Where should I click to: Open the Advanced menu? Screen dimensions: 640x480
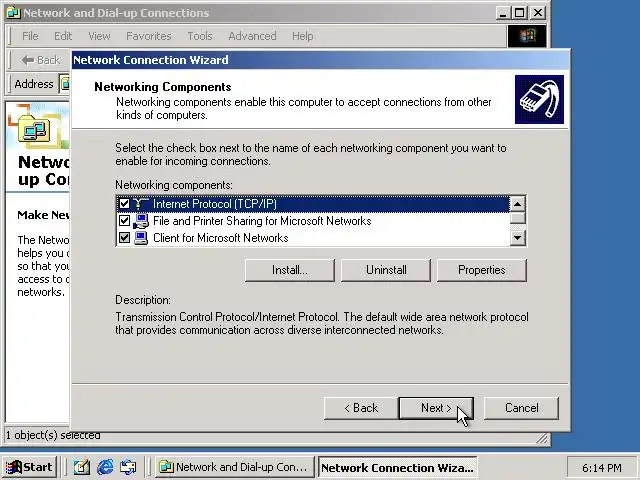(252, 36)
